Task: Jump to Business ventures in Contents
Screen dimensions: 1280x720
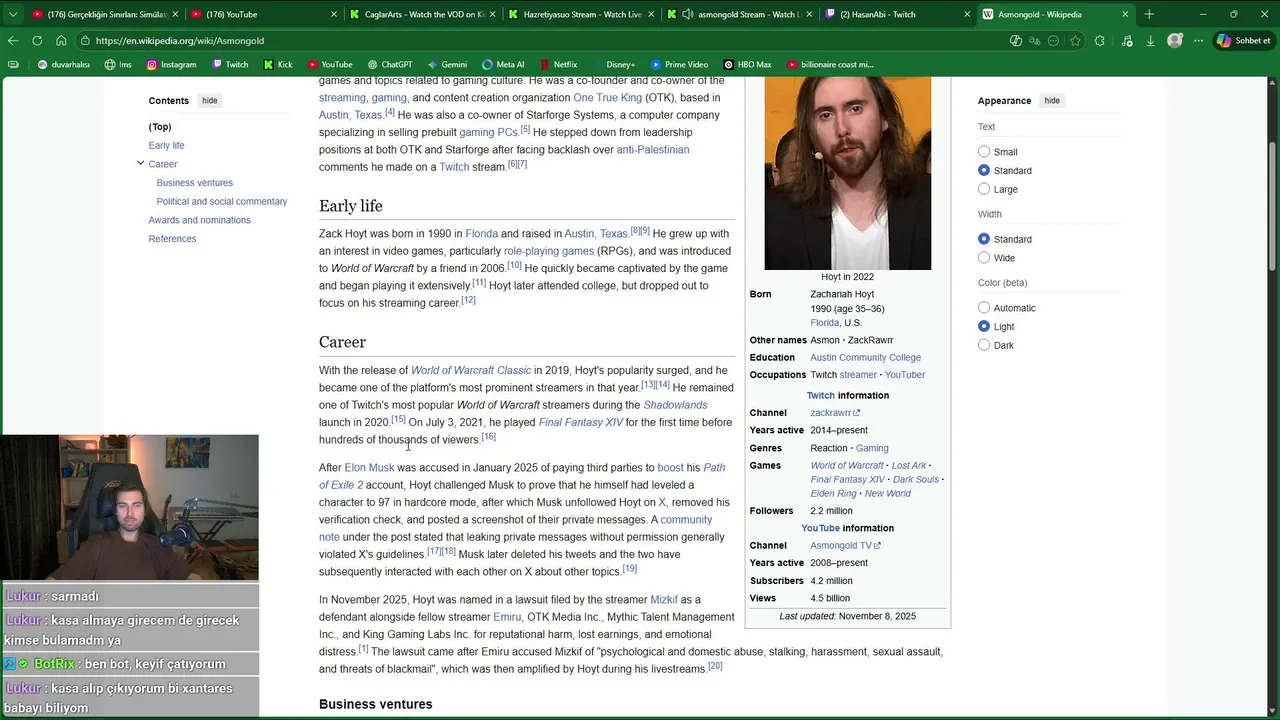Action: pyautogui.click(x=194, y=183)
